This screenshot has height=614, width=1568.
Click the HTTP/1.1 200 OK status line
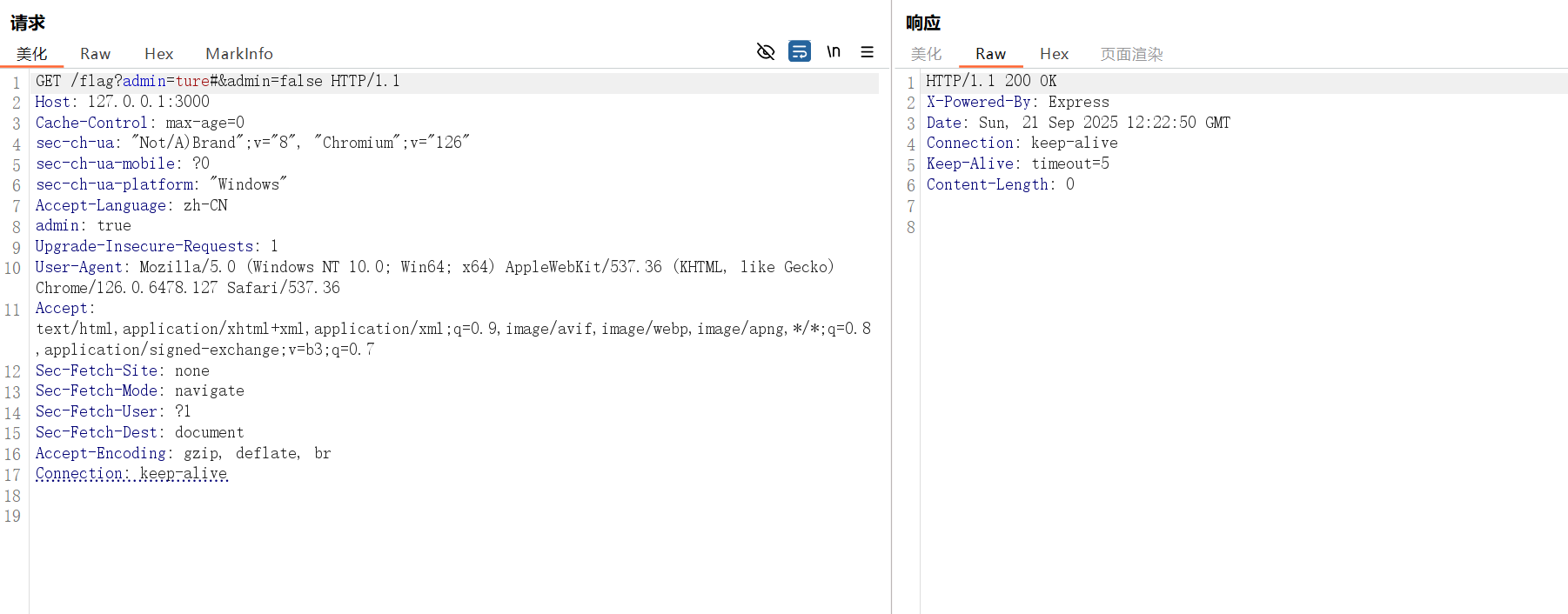[x=991, y=81]
